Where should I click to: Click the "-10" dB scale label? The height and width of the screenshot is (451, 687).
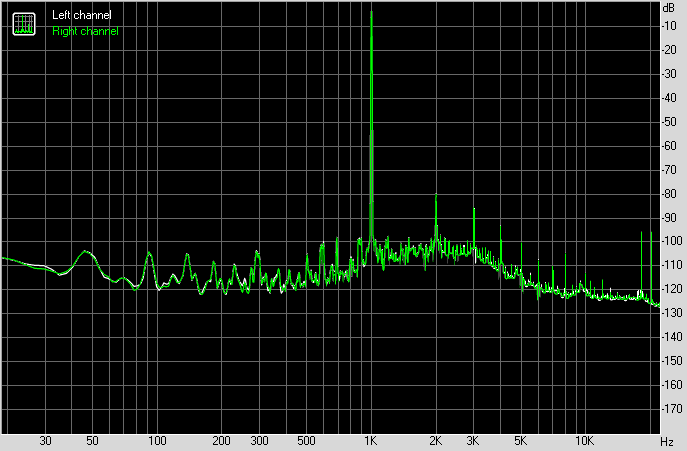click(x=669, y=26)
